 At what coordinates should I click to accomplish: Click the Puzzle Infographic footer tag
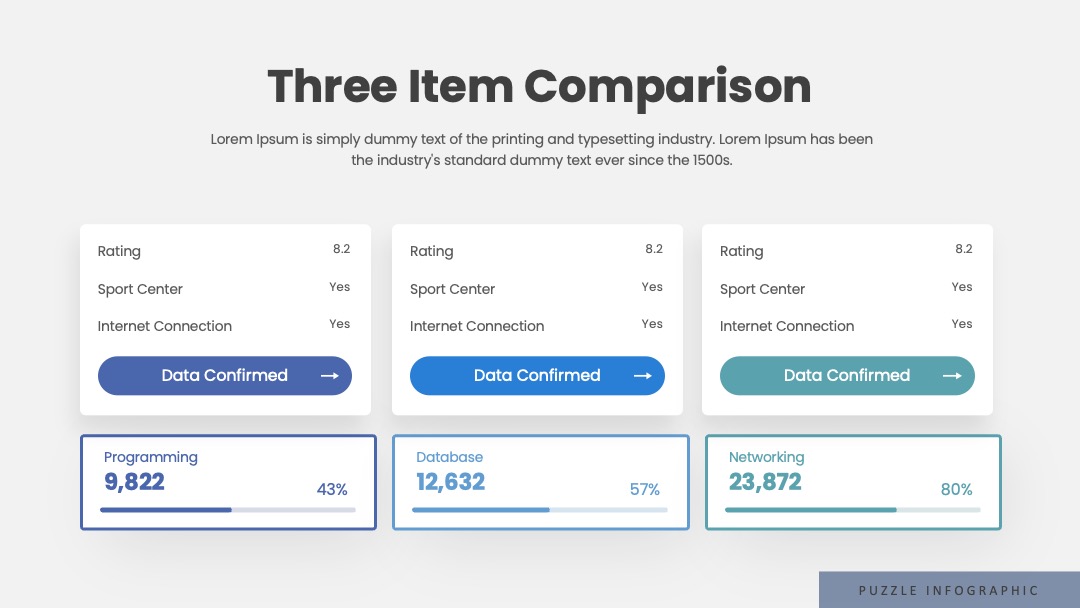pos(949,590)
